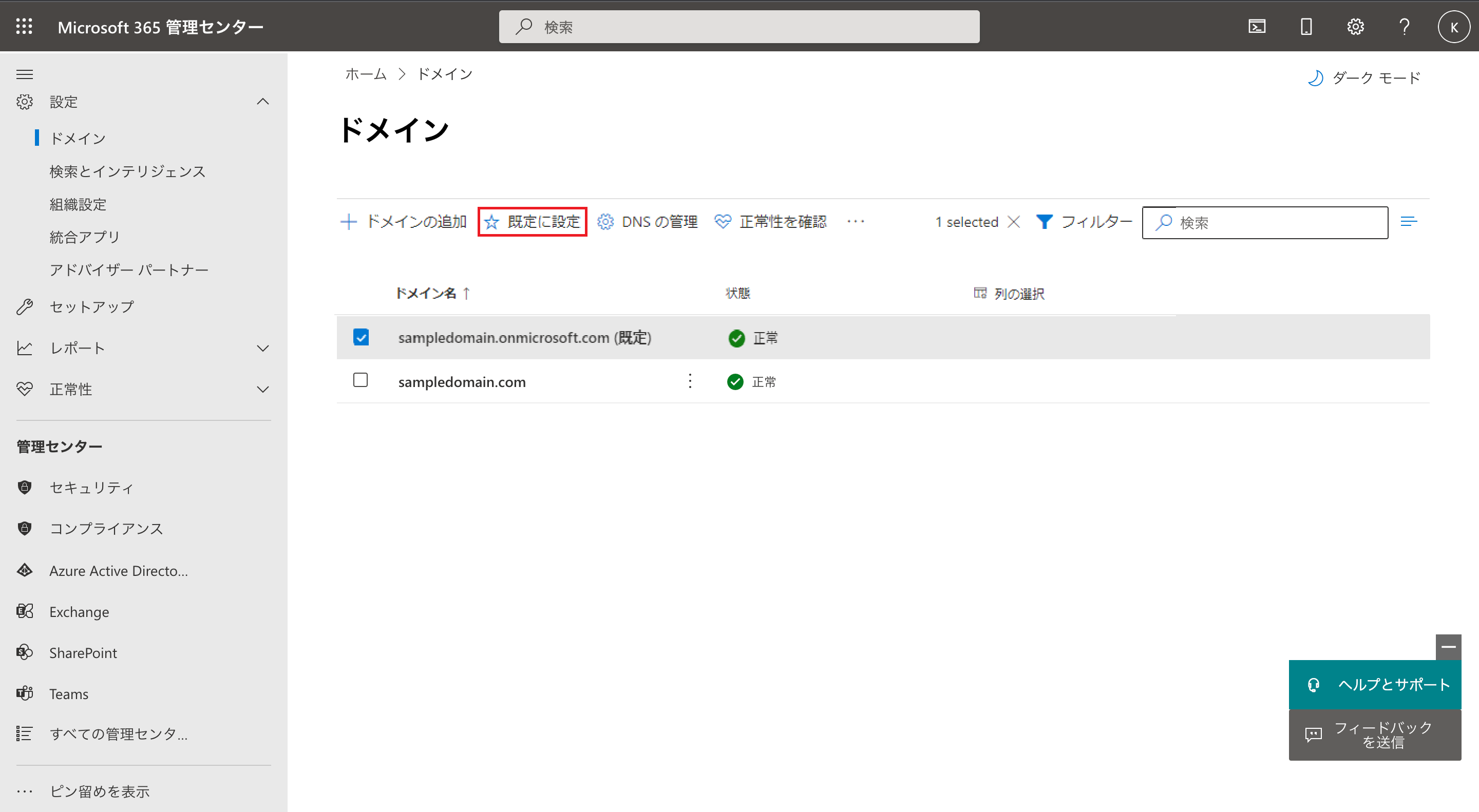Open the list view options icon
This screenshot has width=1479, height=812.
point(1408,222)
